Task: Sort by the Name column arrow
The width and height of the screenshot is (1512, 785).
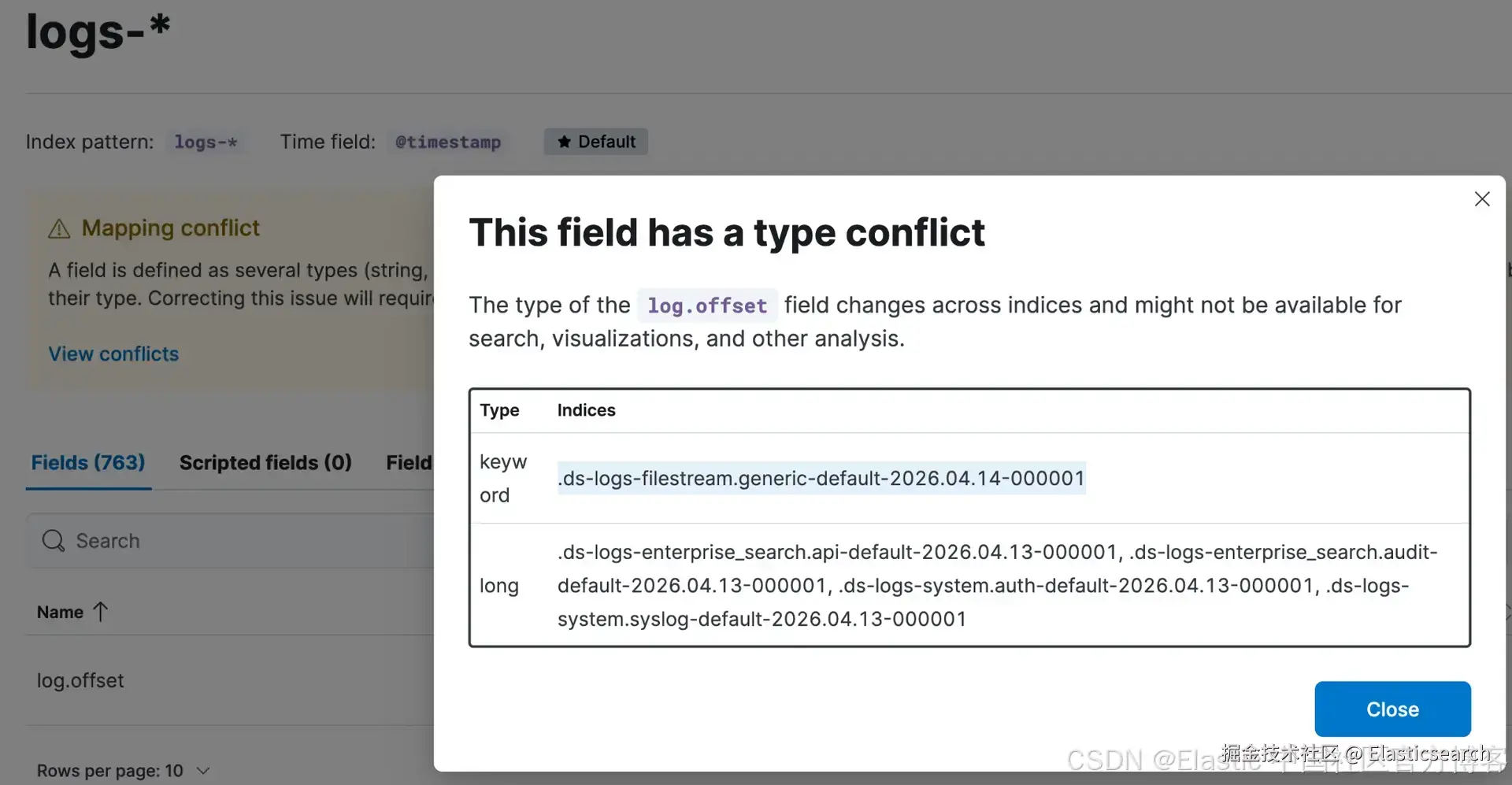Action: coord(100,612)
